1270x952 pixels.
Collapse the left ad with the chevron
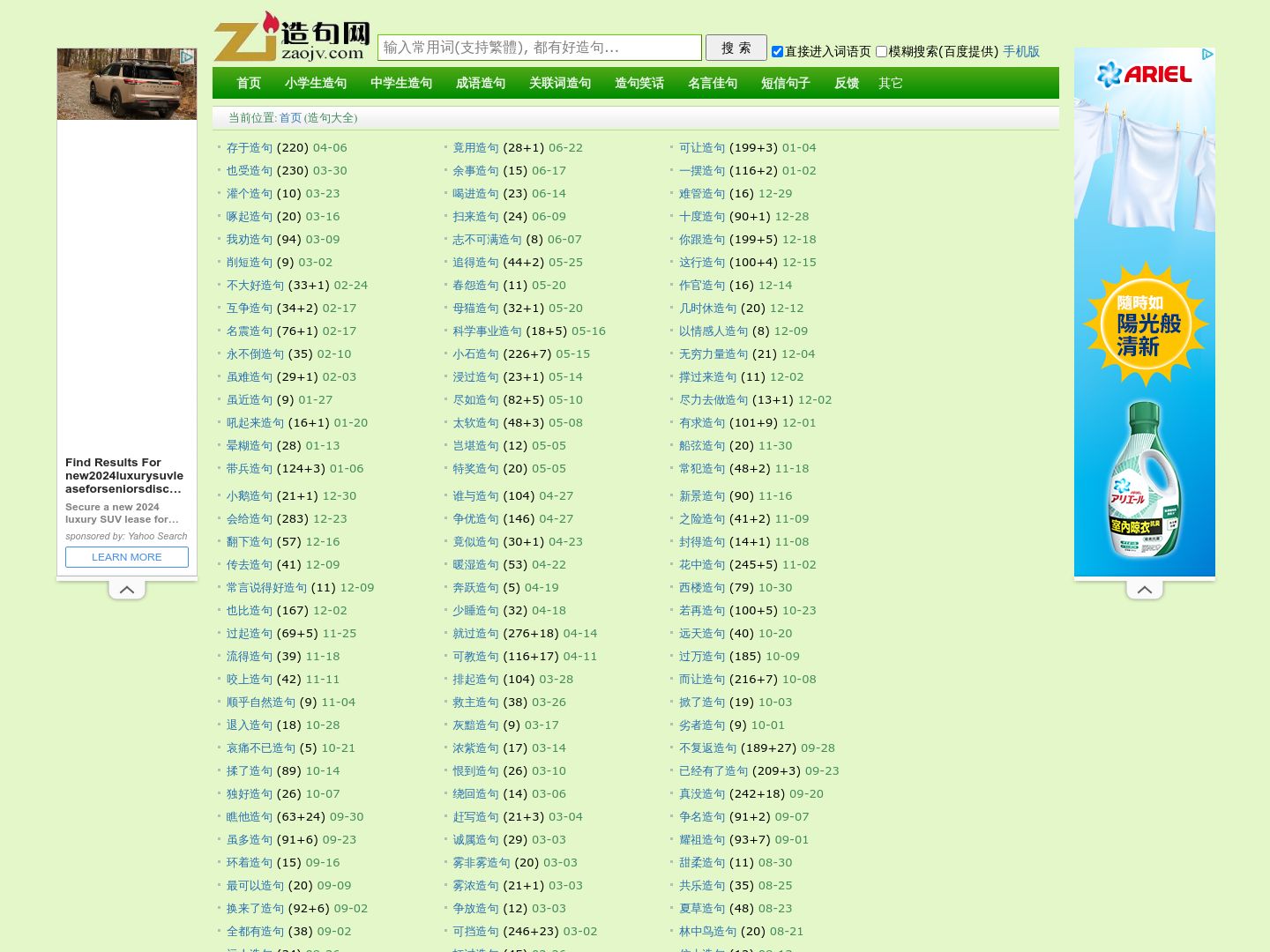tap(127, 590)
